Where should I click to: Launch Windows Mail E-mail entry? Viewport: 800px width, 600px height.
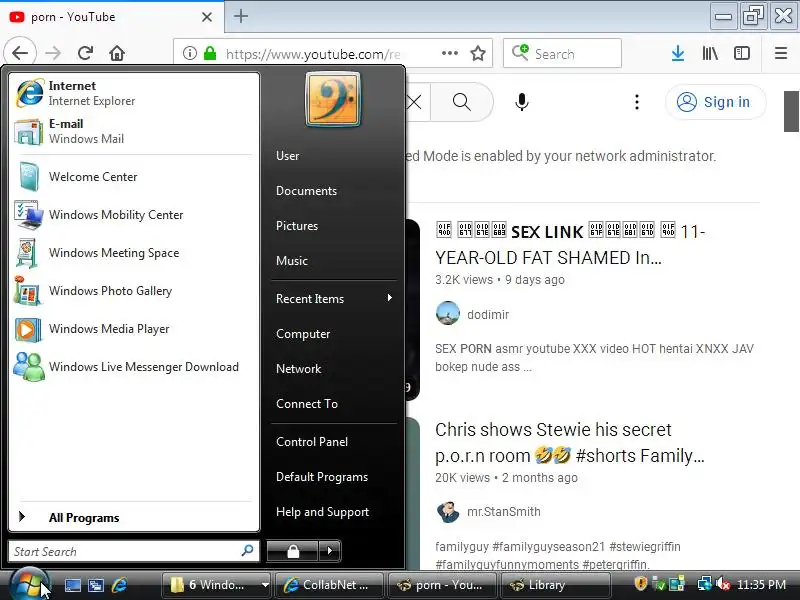pyautogui.click(x=134, y=131)
